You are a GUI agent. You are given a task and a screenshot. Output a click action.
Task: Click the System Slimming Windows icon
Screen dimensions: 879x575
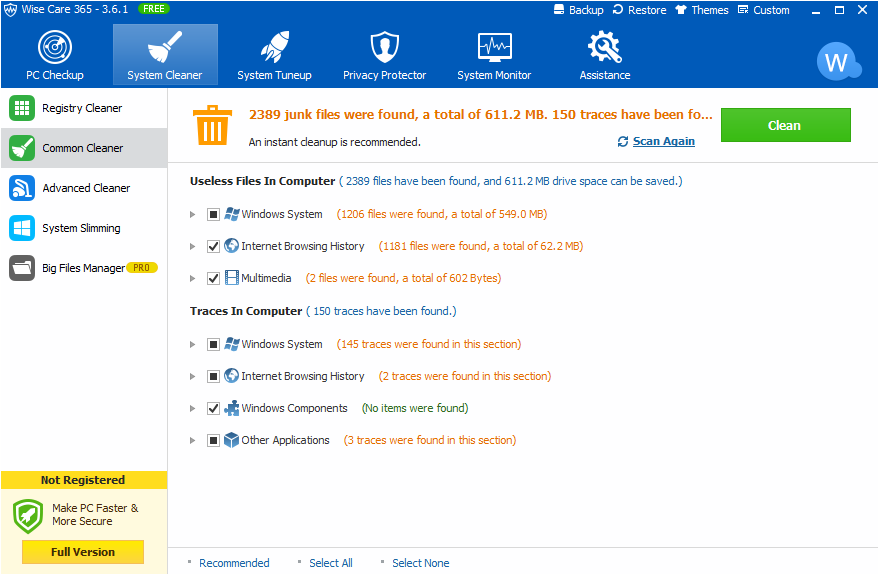[x=22, y=228]
